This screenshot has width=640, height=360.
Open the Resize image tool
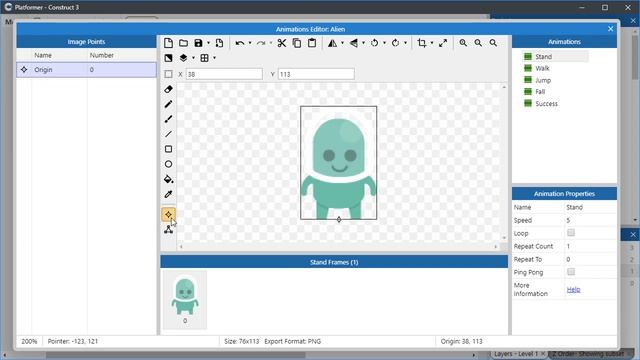(x=443, y=43)
